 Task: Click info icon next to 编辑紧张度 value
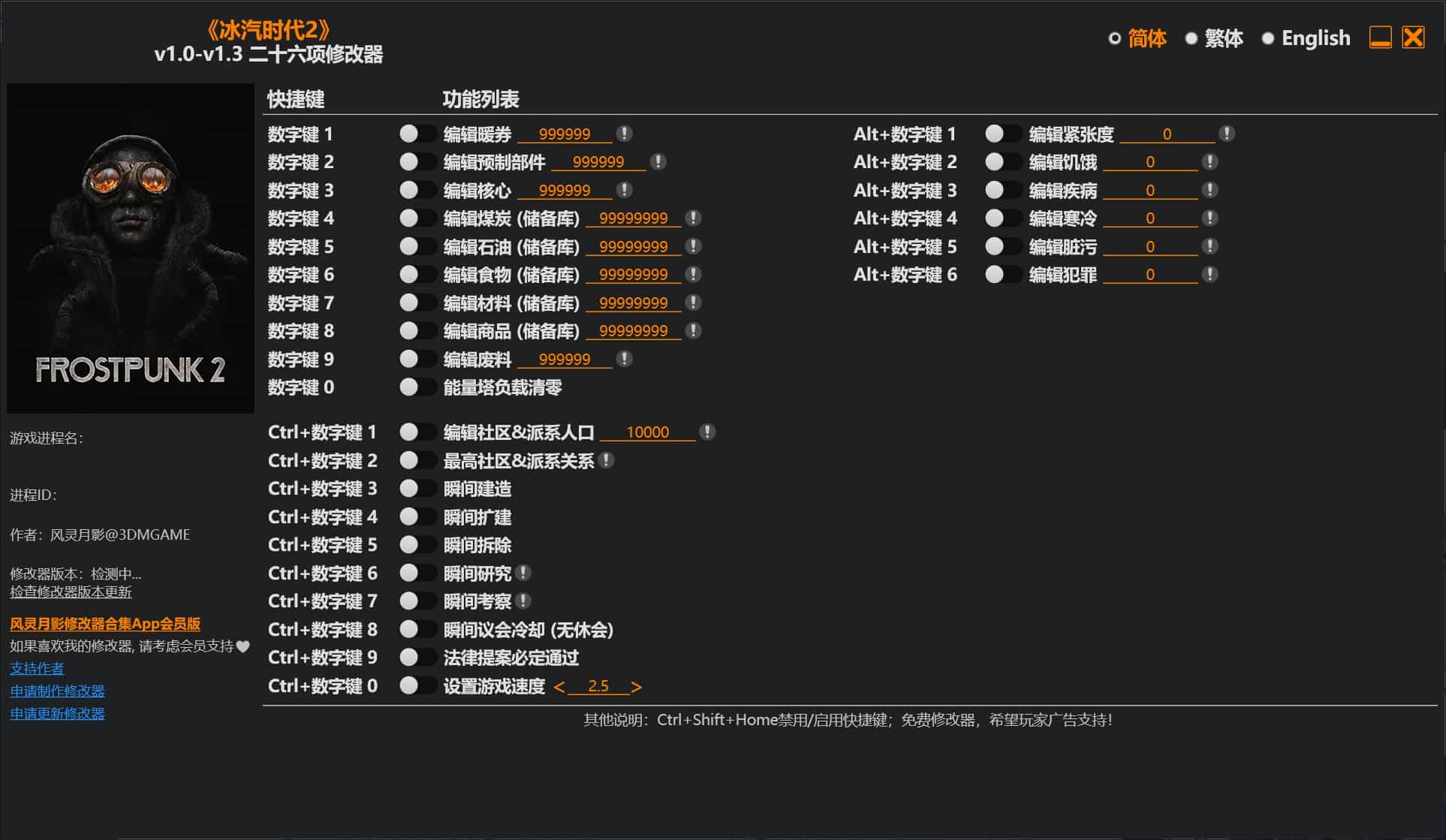coord(1227,134)
